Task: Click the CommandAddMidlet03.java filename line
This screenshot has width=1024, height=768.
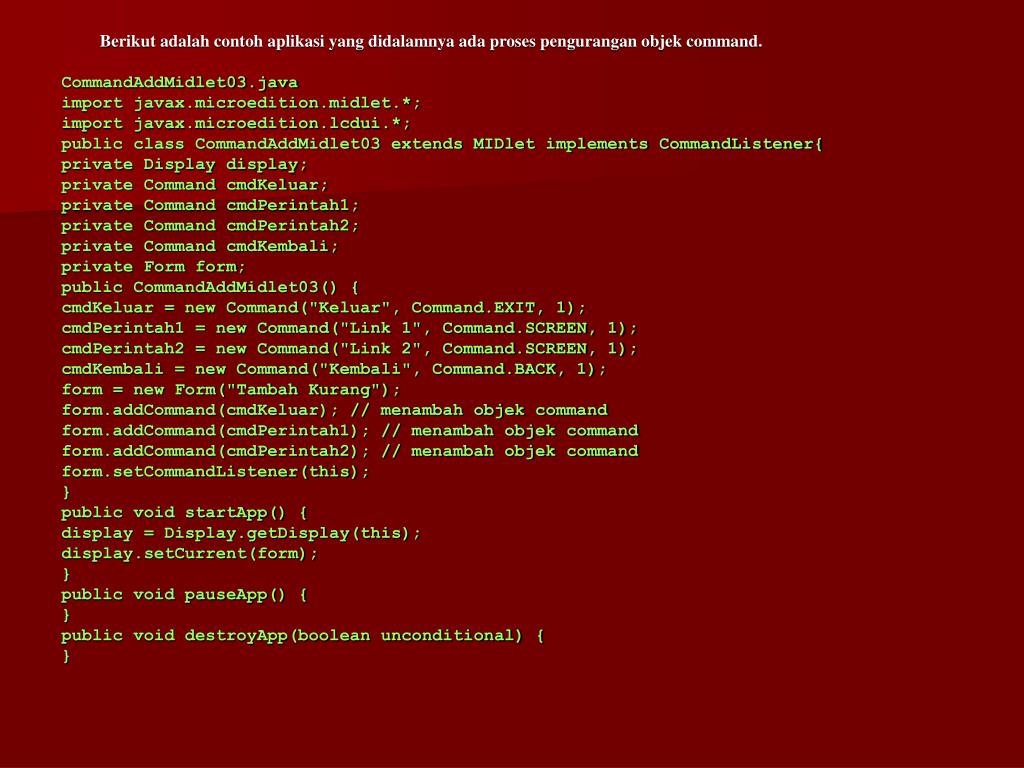Action: click(180, 83)
